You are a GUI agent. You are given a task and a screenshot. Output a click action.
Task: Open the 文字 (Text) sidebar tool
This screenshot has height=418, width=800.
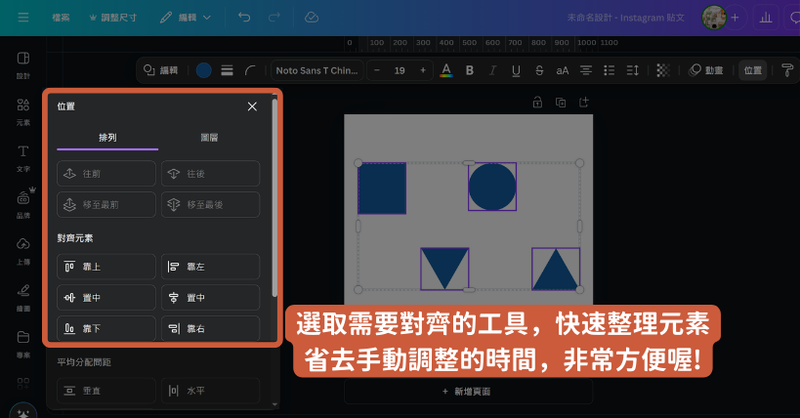tap(23, 156)
